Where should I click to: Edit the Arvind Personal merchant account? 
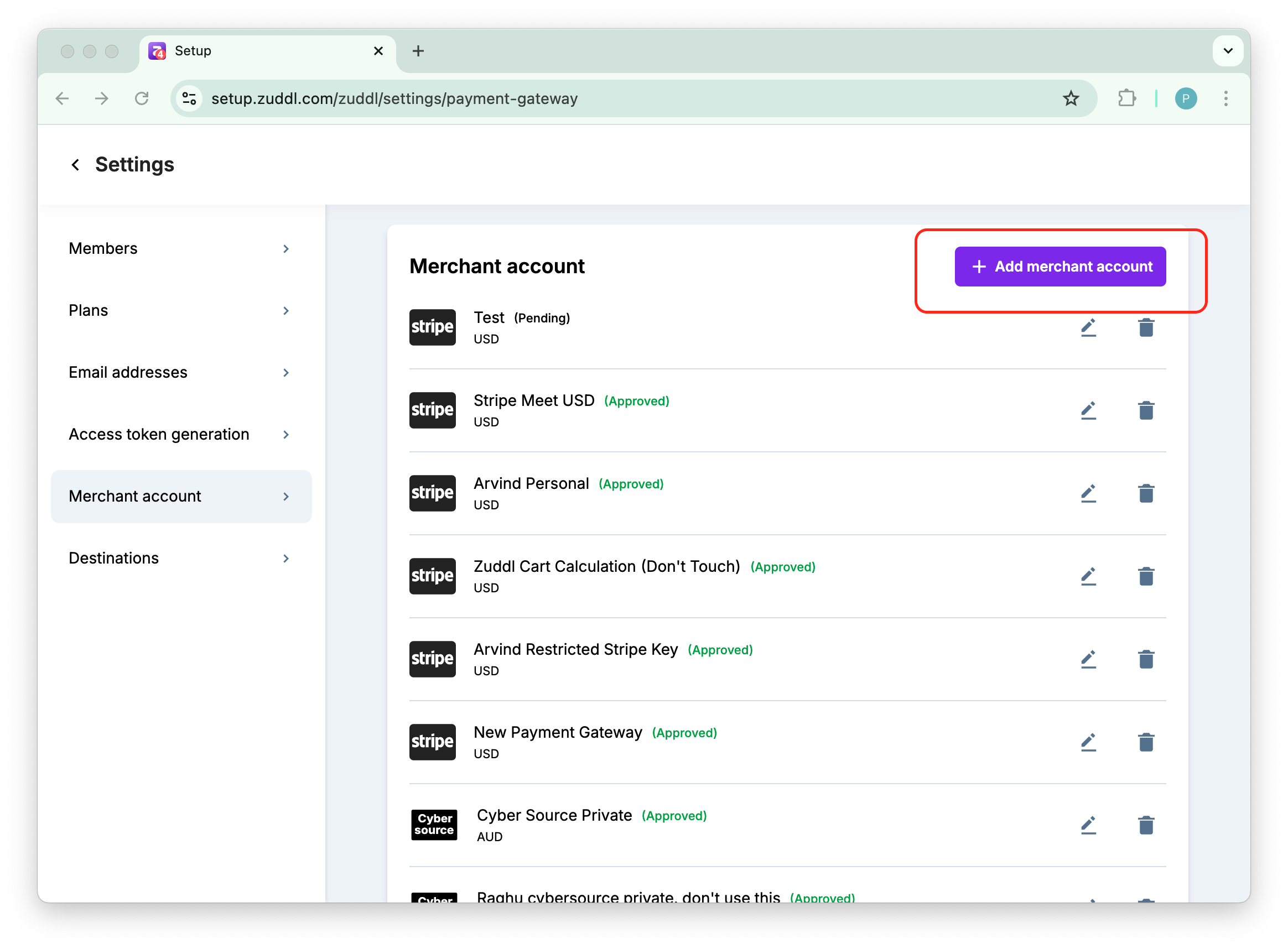tap(1088, 493)
